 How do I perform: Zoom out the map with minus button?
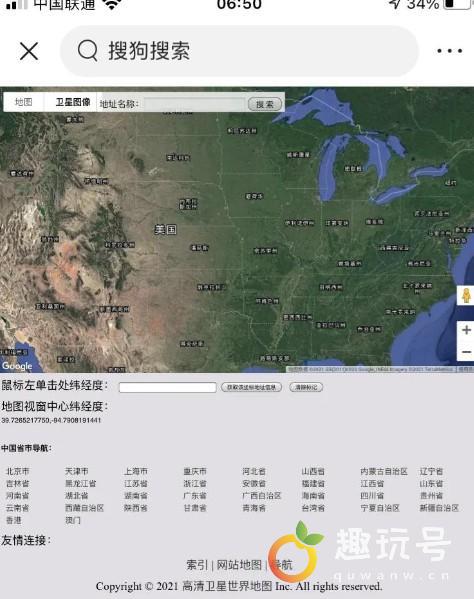(466, 351)
